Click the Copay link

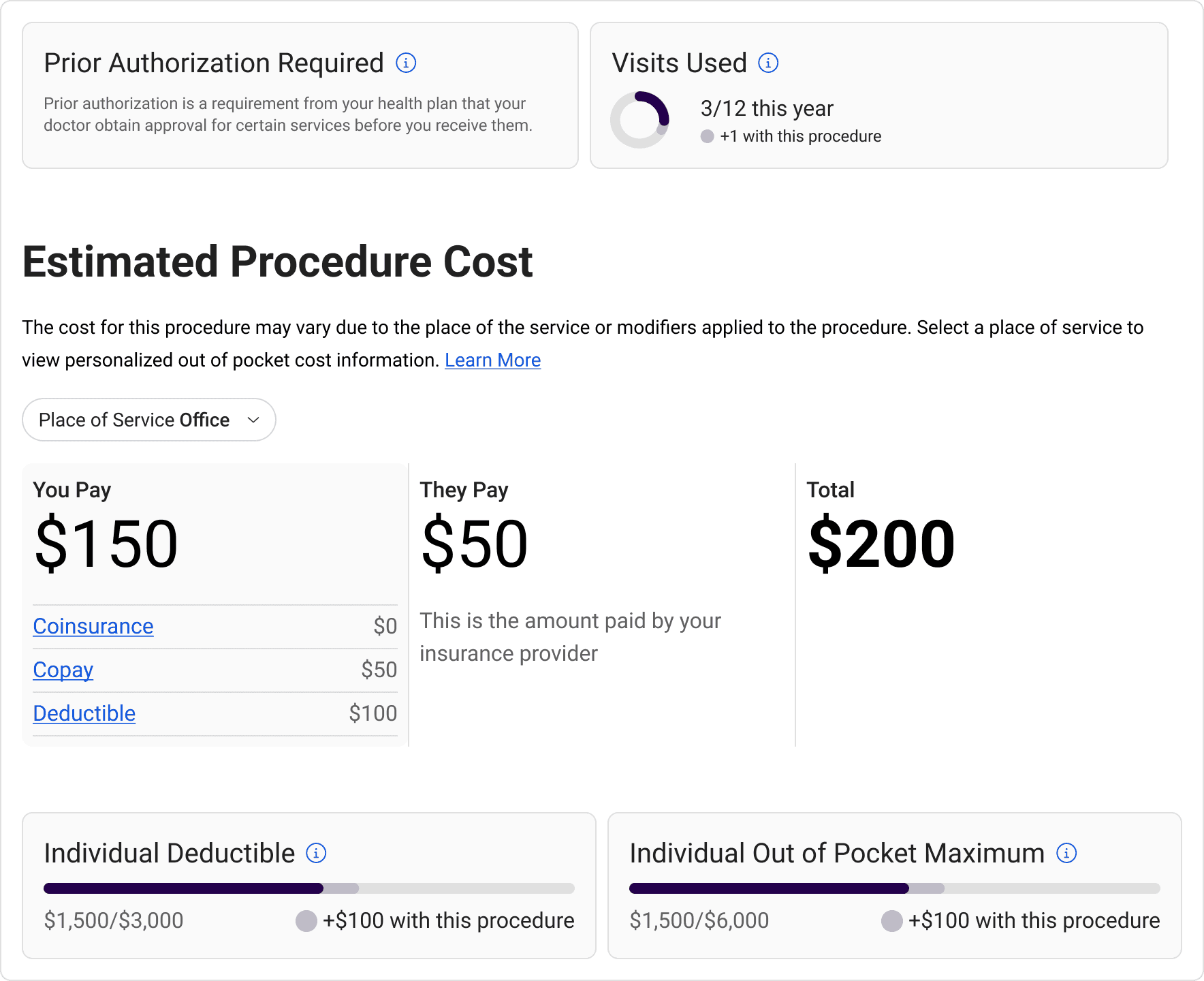click(63, 670)
